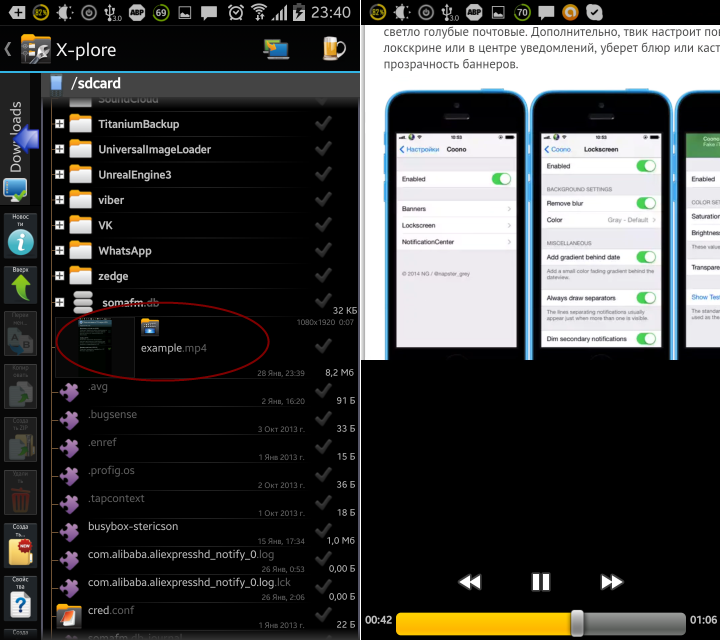Mark .bugsense file with its checkmark
The image size is (720, 640).
tap(324, 418)
